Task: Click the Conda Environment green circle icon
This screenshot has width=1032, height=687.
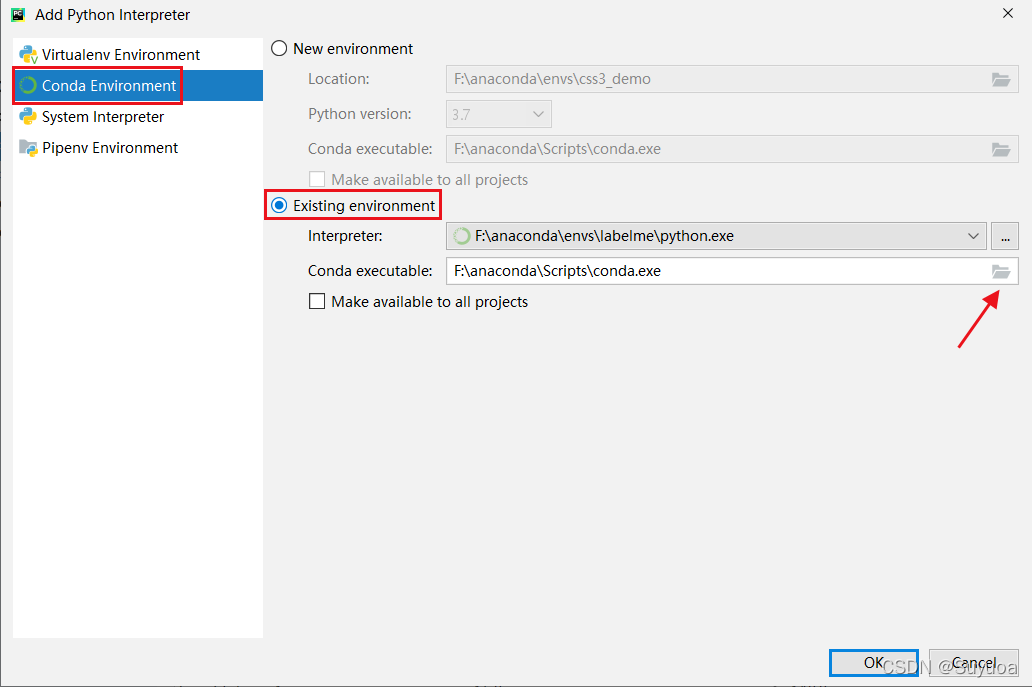Action: click(28, 86)
